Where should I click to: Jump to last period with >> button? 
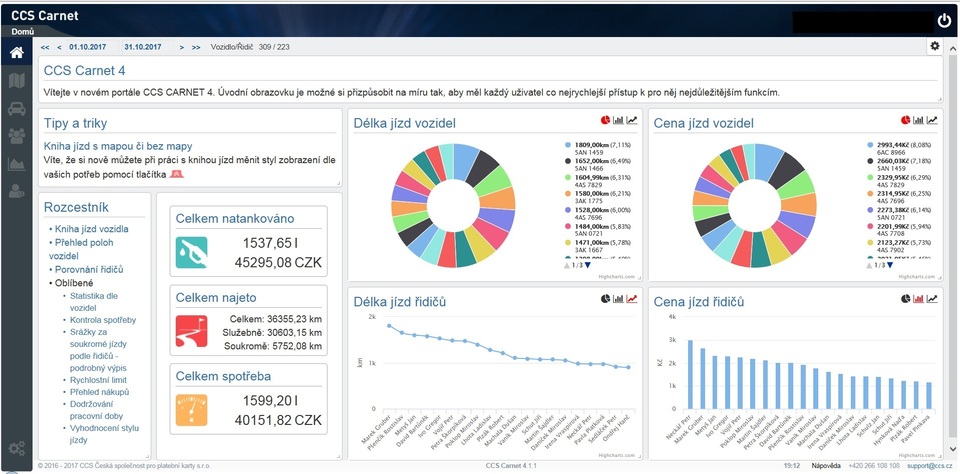(x=196, y=47)
